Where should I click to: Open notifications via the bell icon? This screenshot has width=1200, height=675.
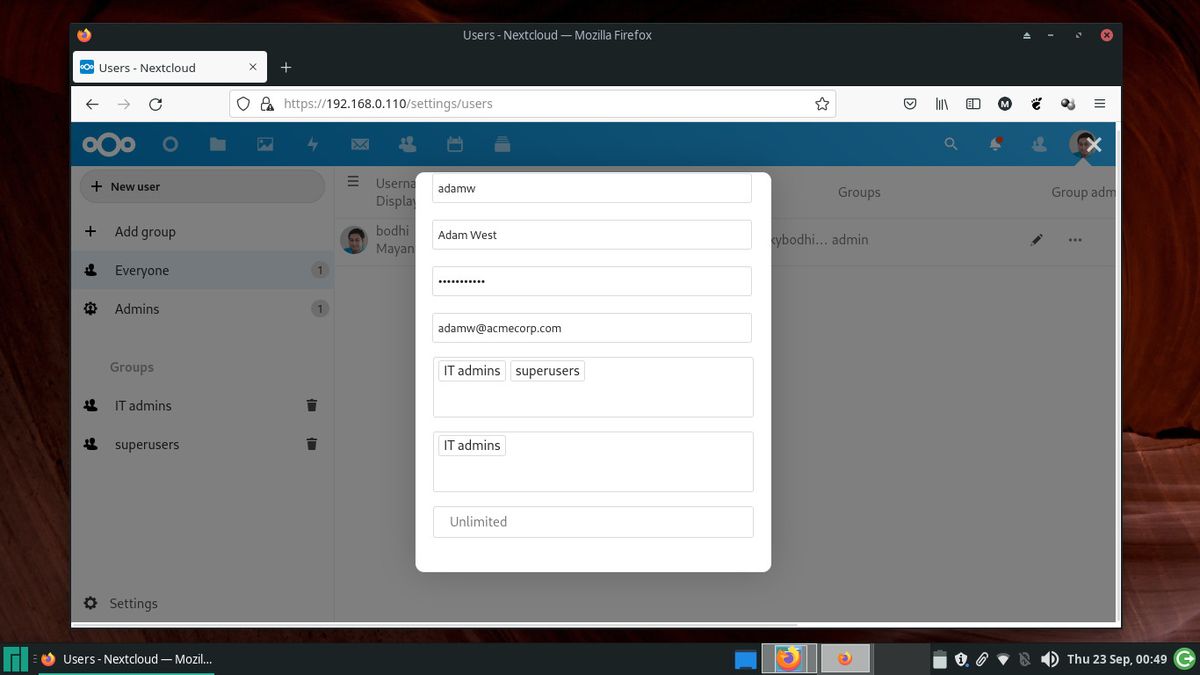pyautogui.click(x=995, y=143)
